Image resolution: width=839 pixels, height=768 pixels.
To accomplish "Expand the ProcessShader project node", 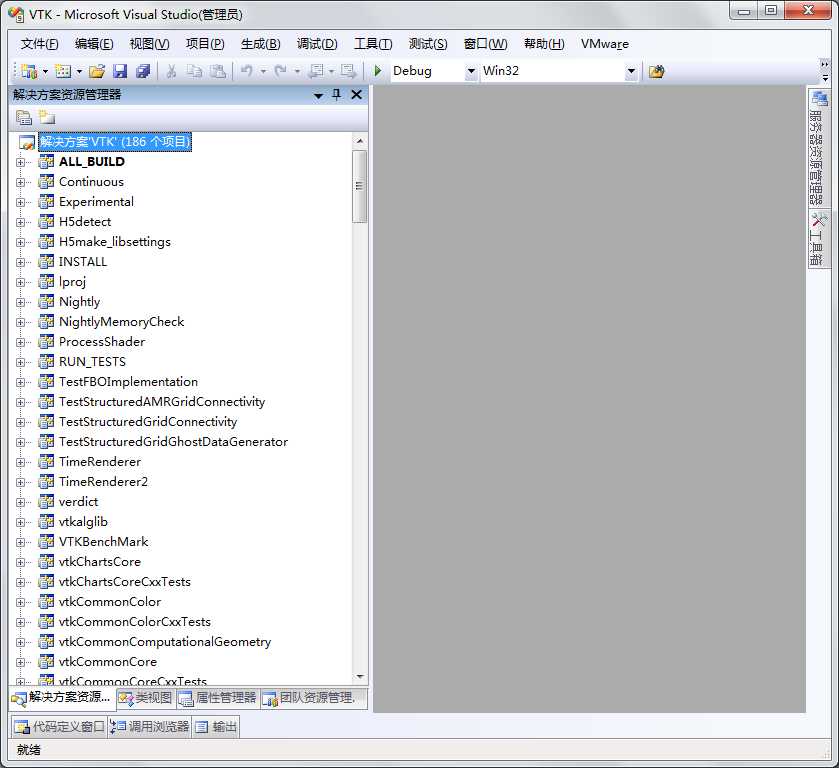I will pos(20,342).
